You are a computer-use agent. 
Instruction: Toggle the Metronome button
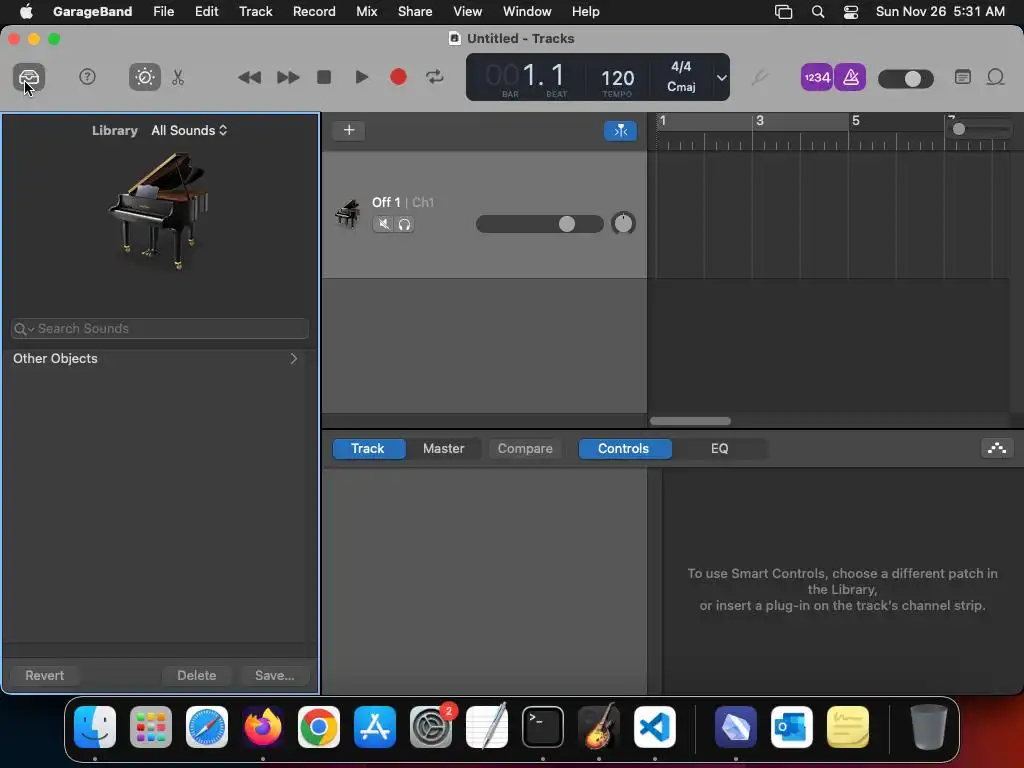[x=850, y=78]
